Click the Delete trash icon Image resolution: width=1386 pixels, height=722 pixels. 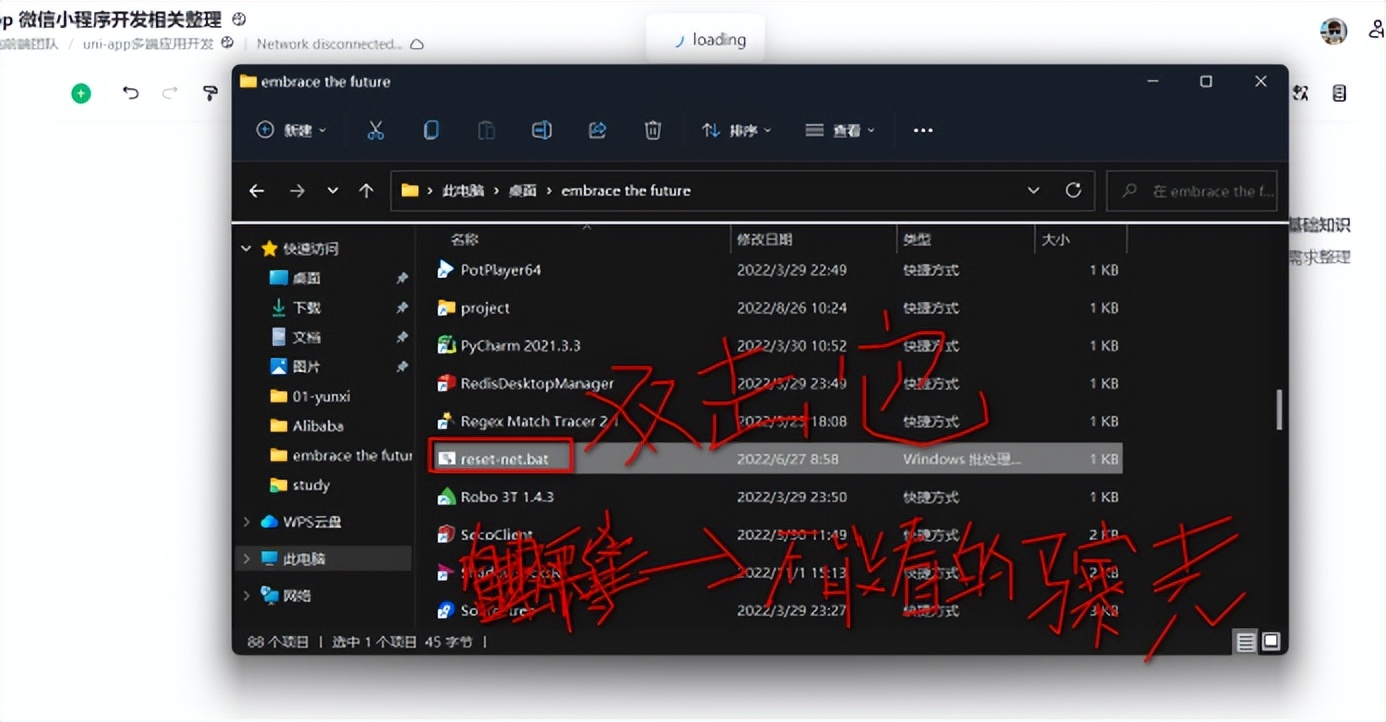(652, 130)
